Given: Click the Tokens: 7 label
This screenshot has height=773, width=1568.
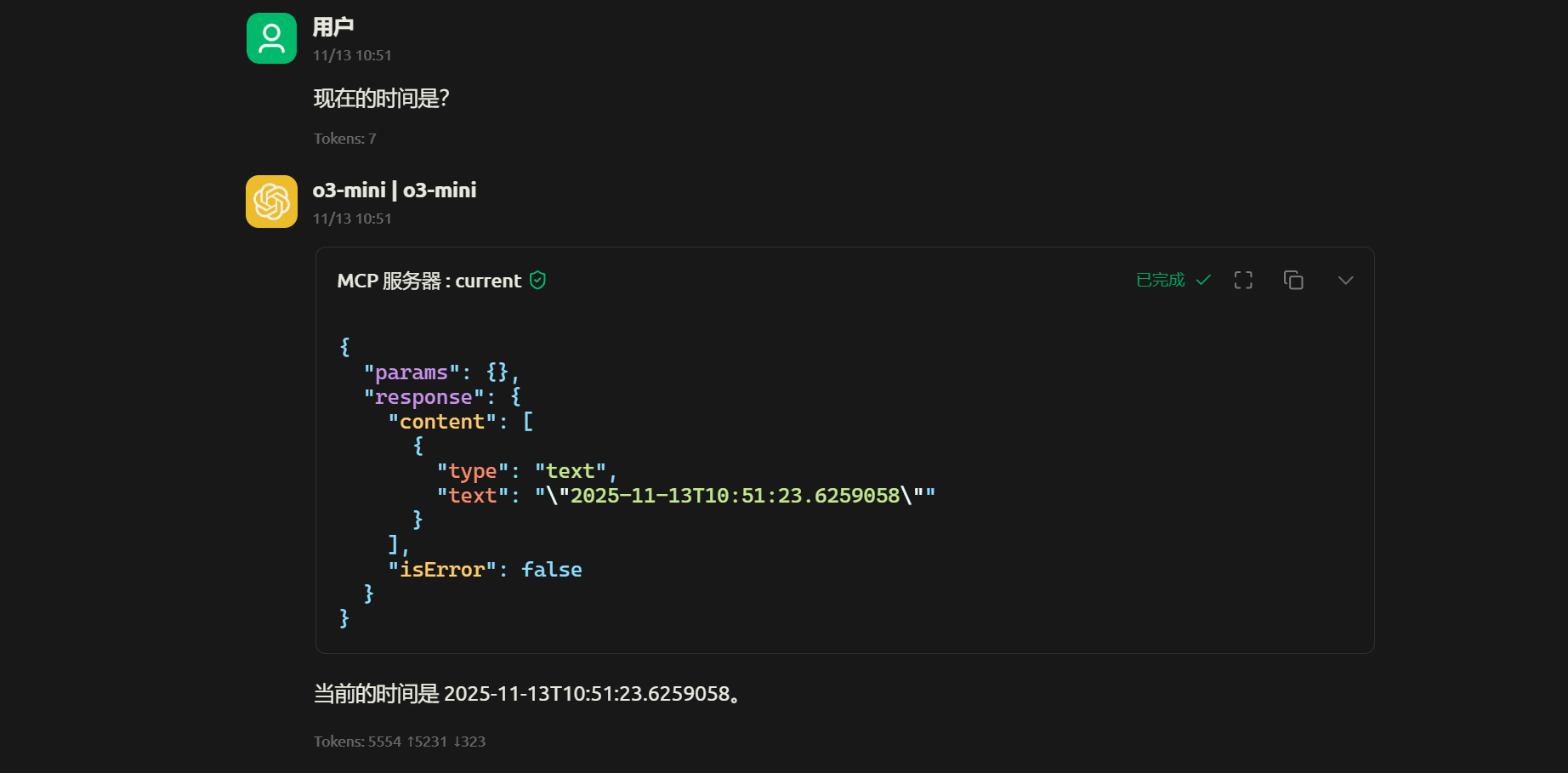Looking at the screenshot, I should (344, 139).
